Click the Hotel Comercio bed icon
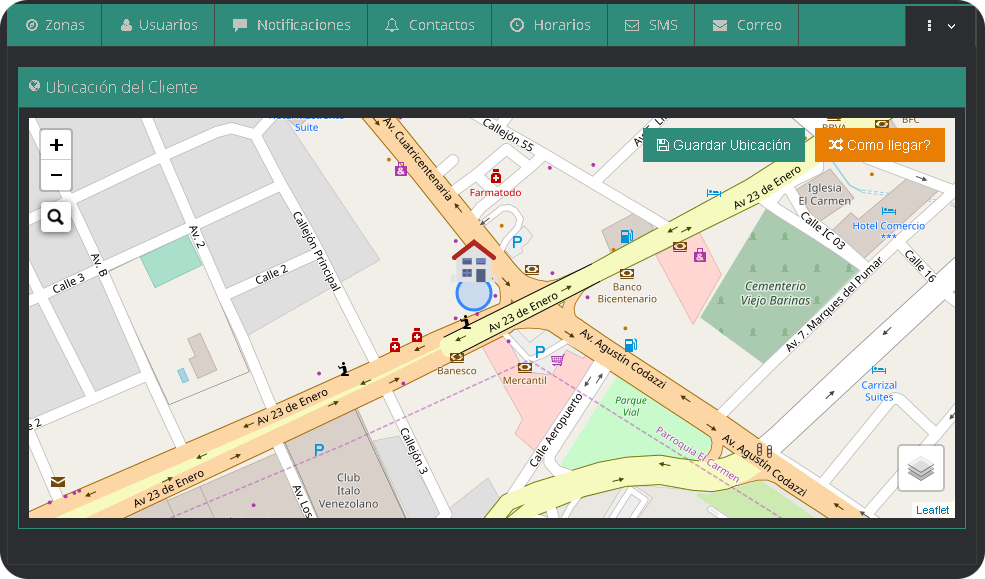Viewport: 985px width, 579px height. pyautogui.click(x=887, y=211)
